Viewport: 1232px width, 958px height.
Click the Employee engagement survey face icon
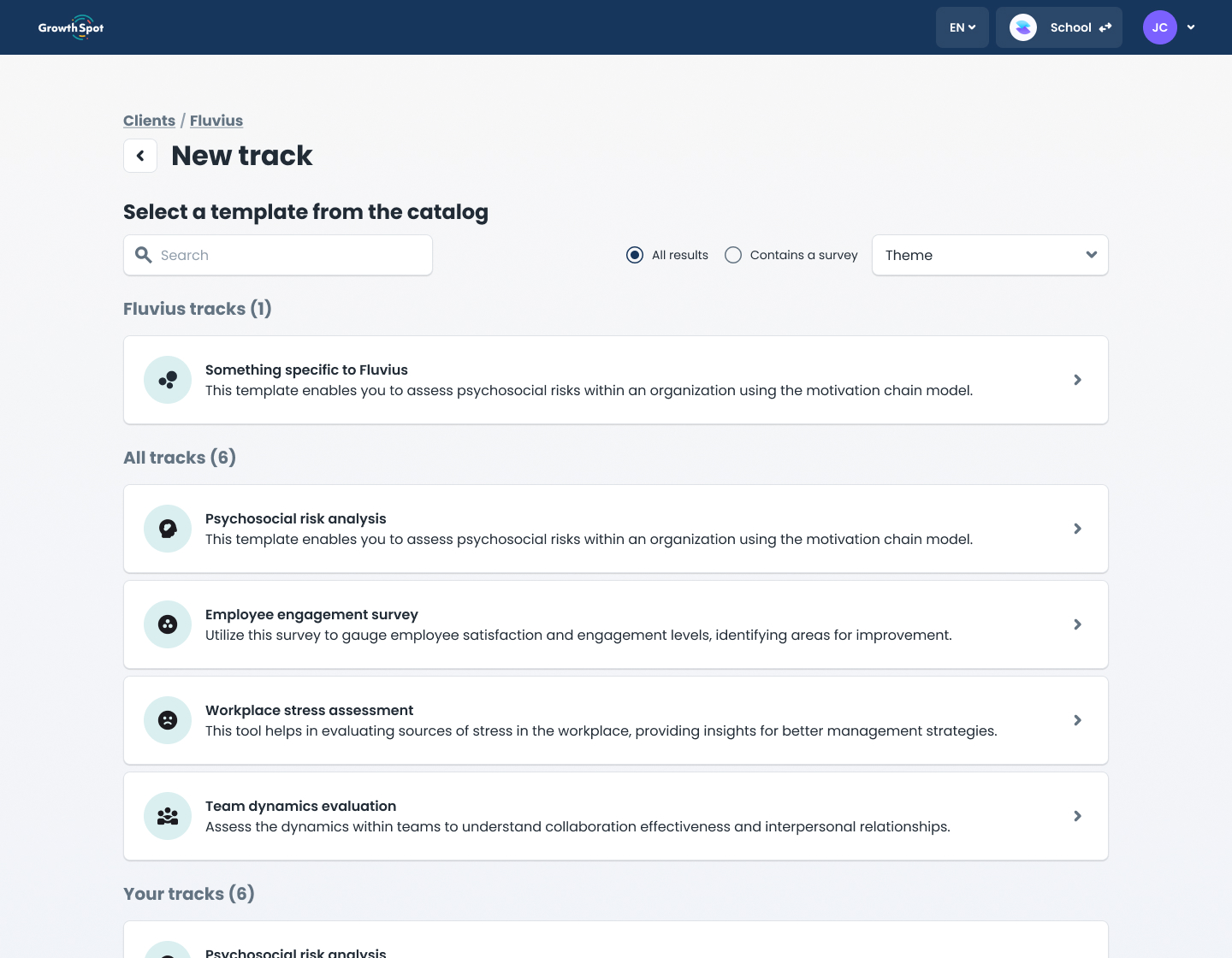pos(168,624)
